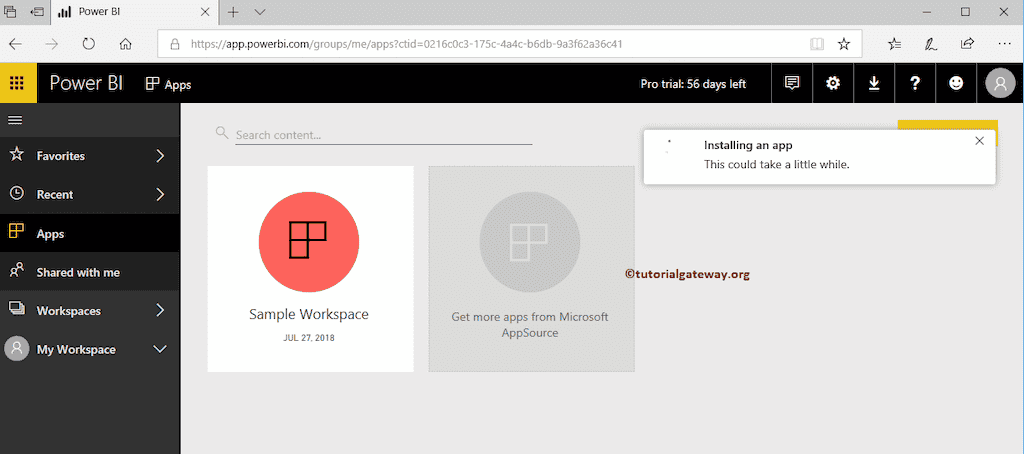This screenshot has width=1024, height=454.
Task: Click the magnifier icon beside Search content
Action: (x=221, y=133)
